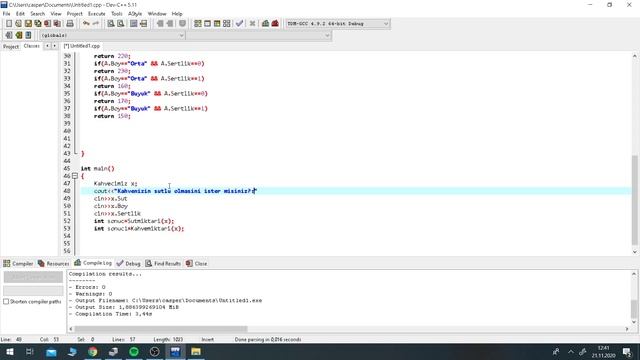640x360 pixels.
Task: Click the red Delete profiling information icon
Action: pos(275,24)
